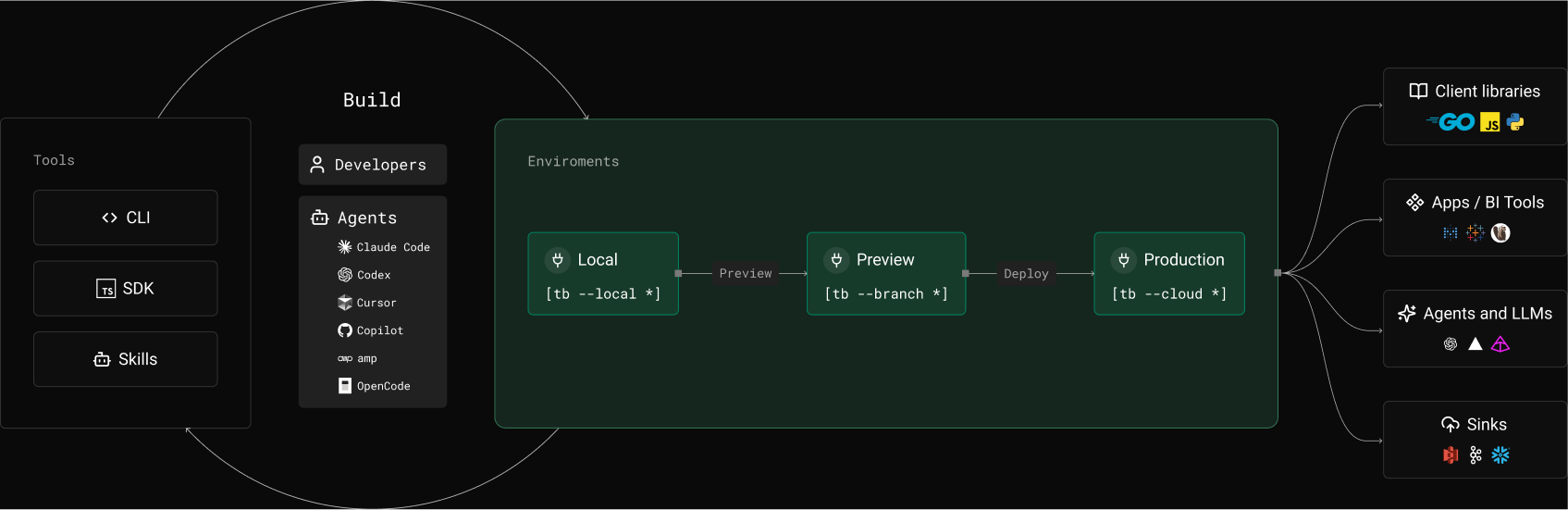Click the JavaScript JS logo
The image size is (1568, 510).
tap(1490, 122)
